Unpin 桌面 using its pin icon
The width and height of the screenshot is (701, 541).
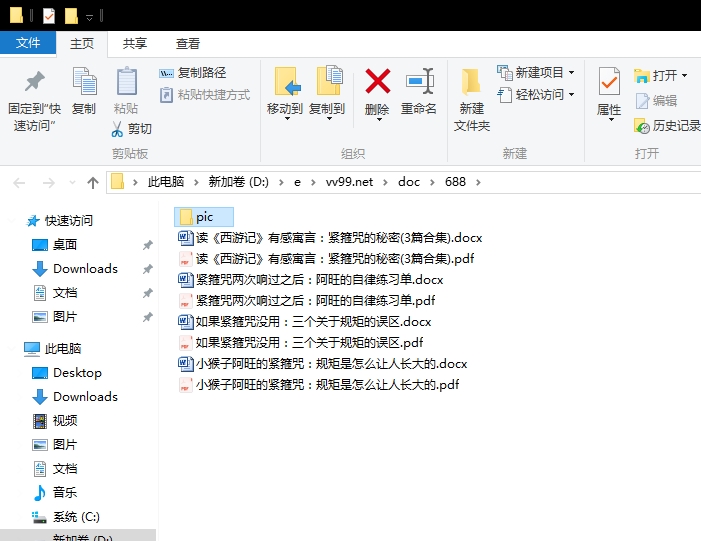(148, 245)
